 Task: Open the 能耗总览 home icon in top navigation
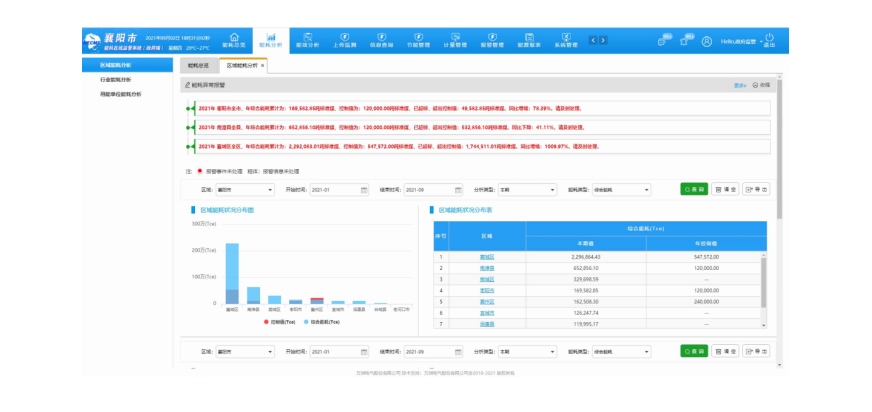[234, 40]
